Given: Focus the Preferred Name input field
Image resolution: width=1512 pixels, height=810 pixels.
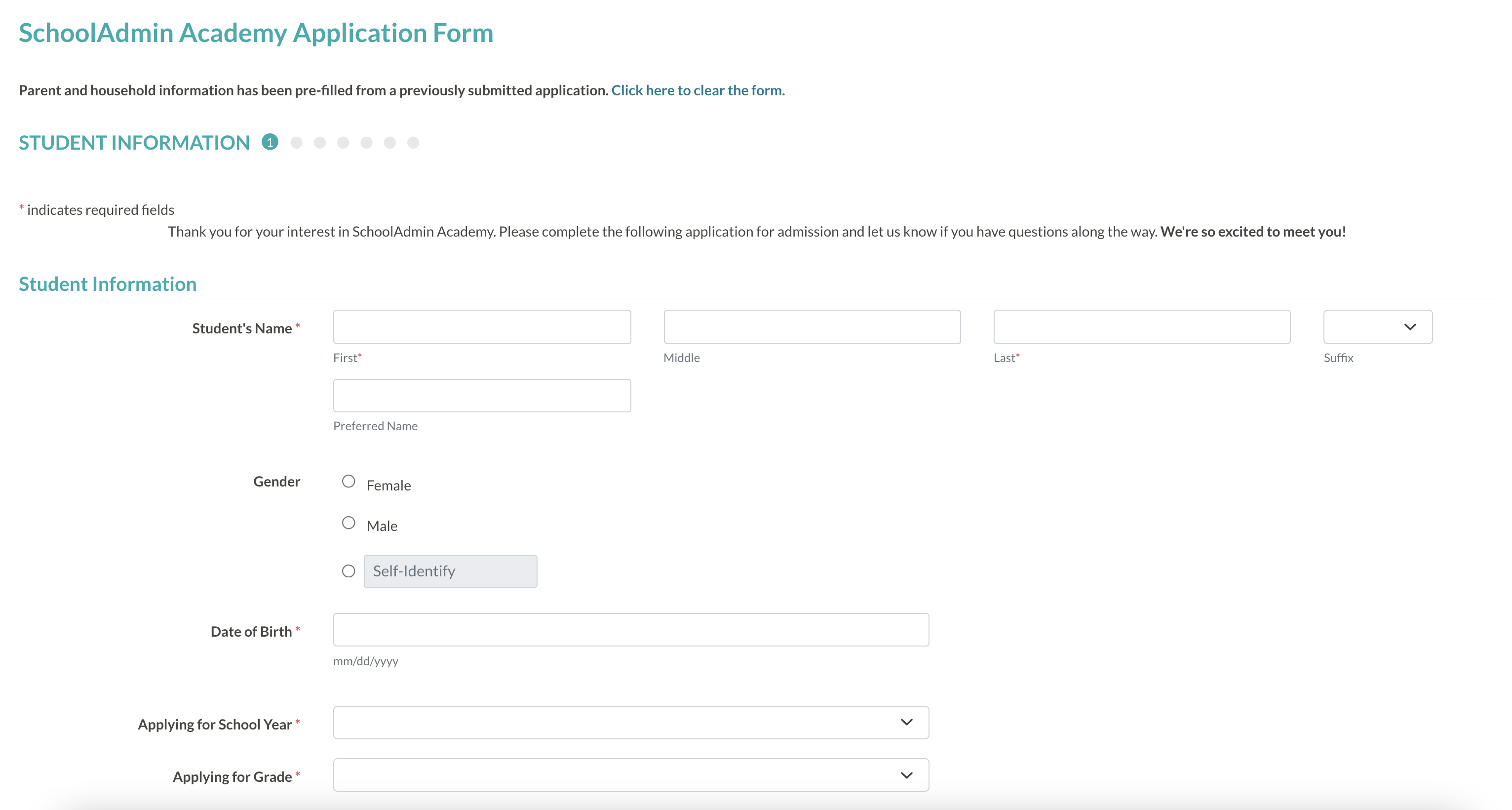Looking at the screenshot, I should (482, 395).
